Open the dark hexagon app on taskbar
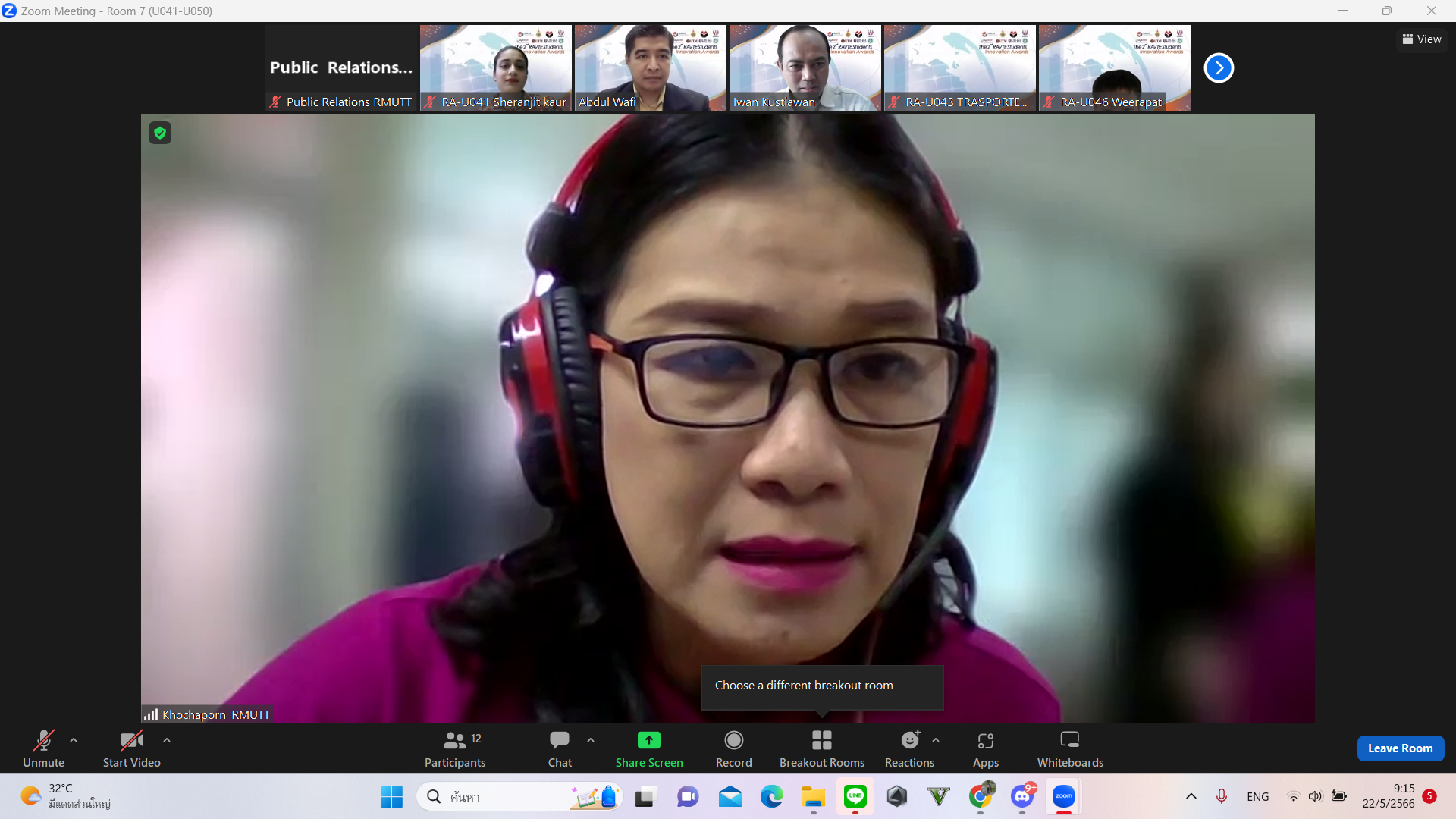This screenshot has width=1456, height=819. [x=897, y=796]
